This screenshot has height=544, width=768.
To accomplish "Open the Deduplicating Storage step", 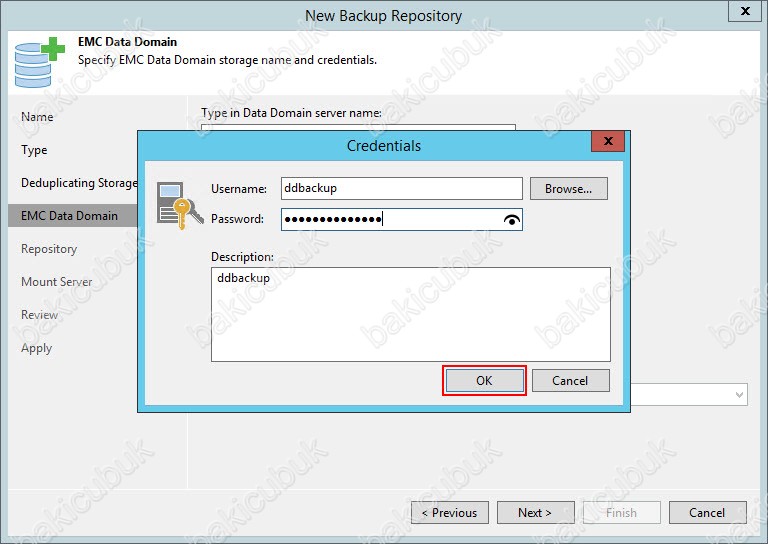I will click(x=78, y=183).
